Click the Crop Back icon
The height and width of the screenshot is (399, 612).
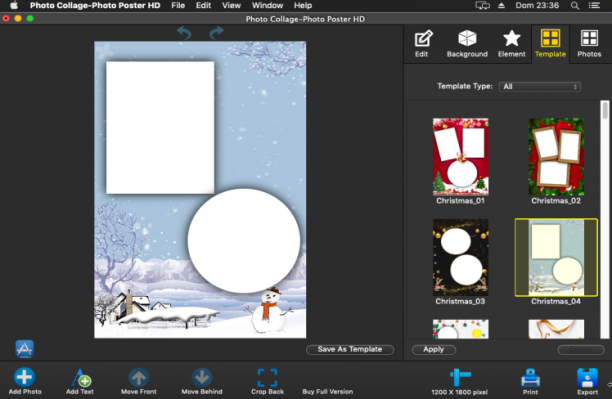point(267,378)
